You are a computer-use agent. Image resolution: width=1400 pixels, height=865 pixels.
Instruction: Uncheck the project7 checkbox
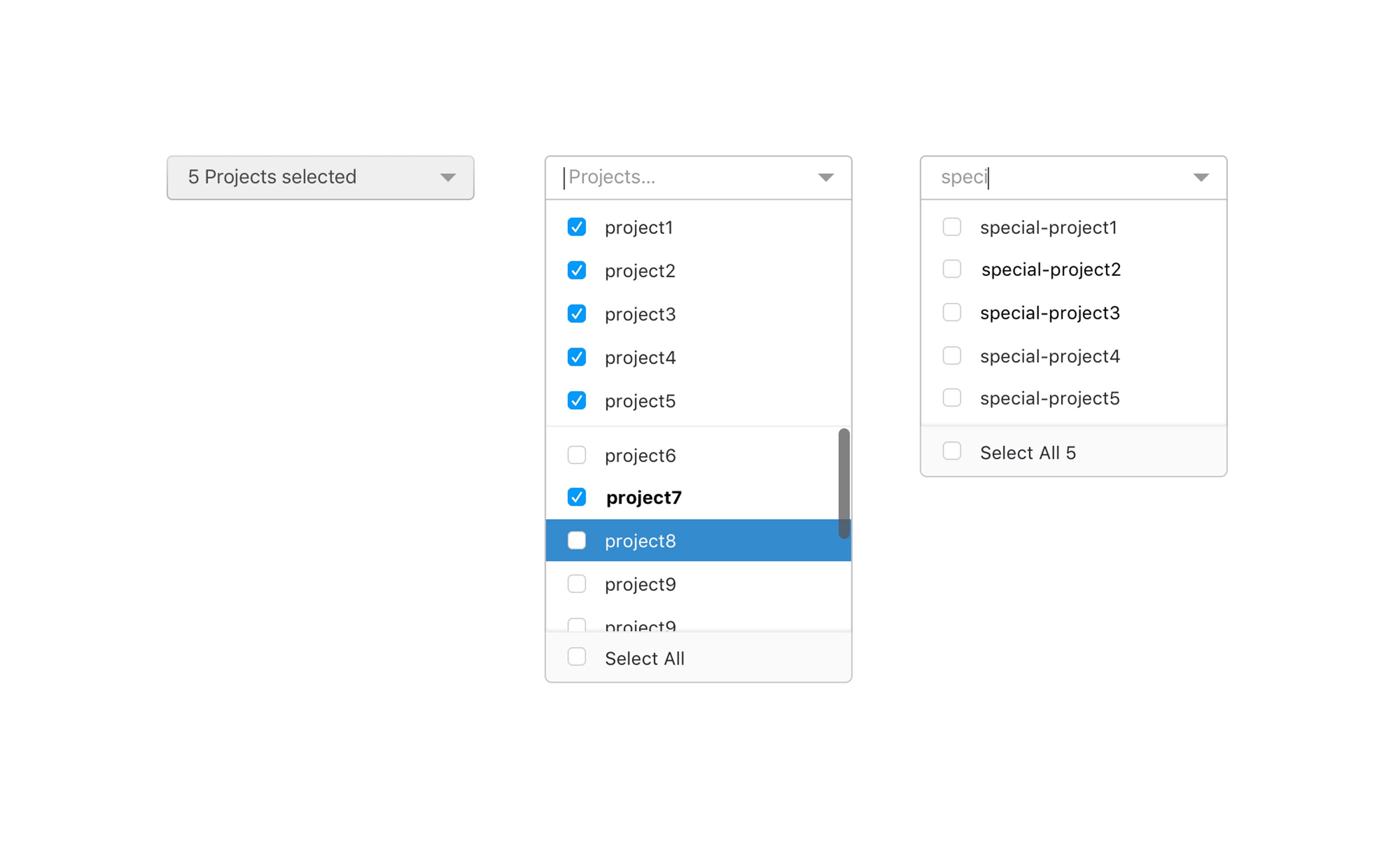pos(577,497)
